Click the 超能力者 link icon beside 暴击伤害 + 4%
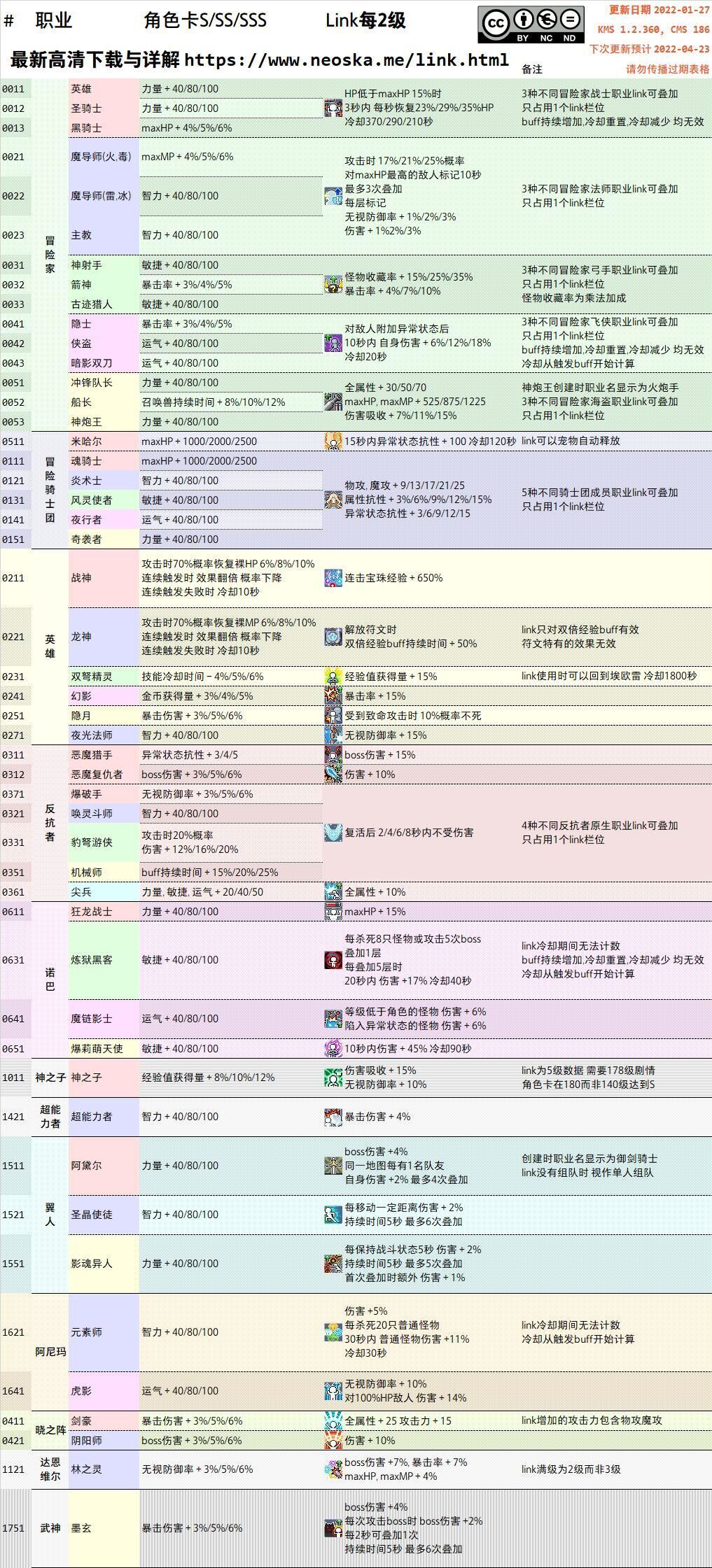 pos(333,1117)
